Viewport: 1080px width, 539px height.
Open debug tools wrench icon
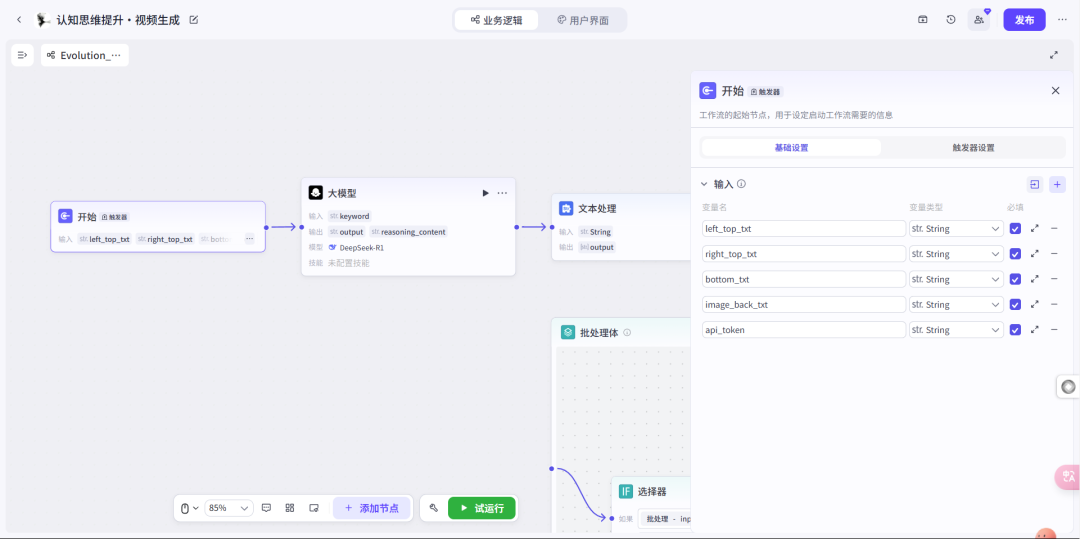433,508
